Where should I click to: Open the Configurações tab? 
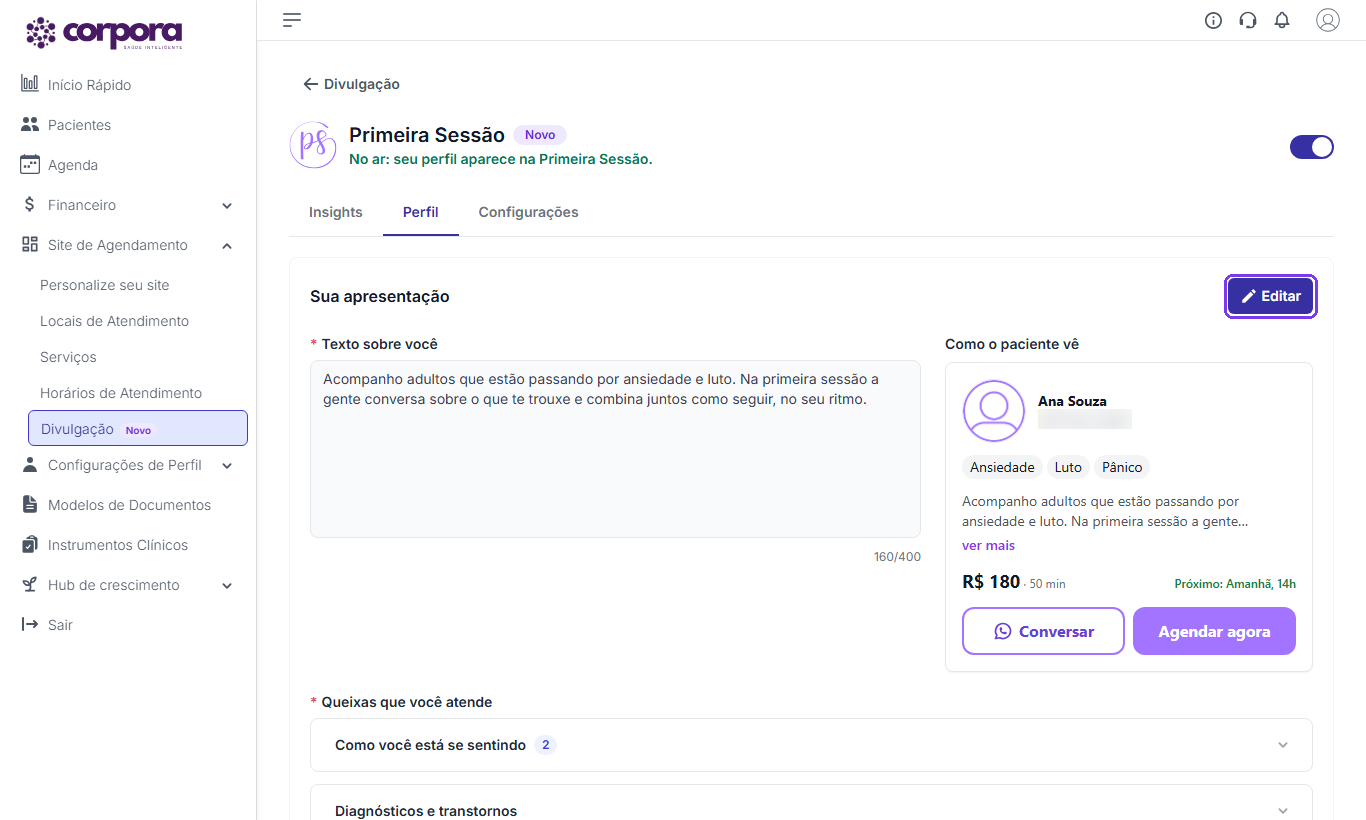528,212
